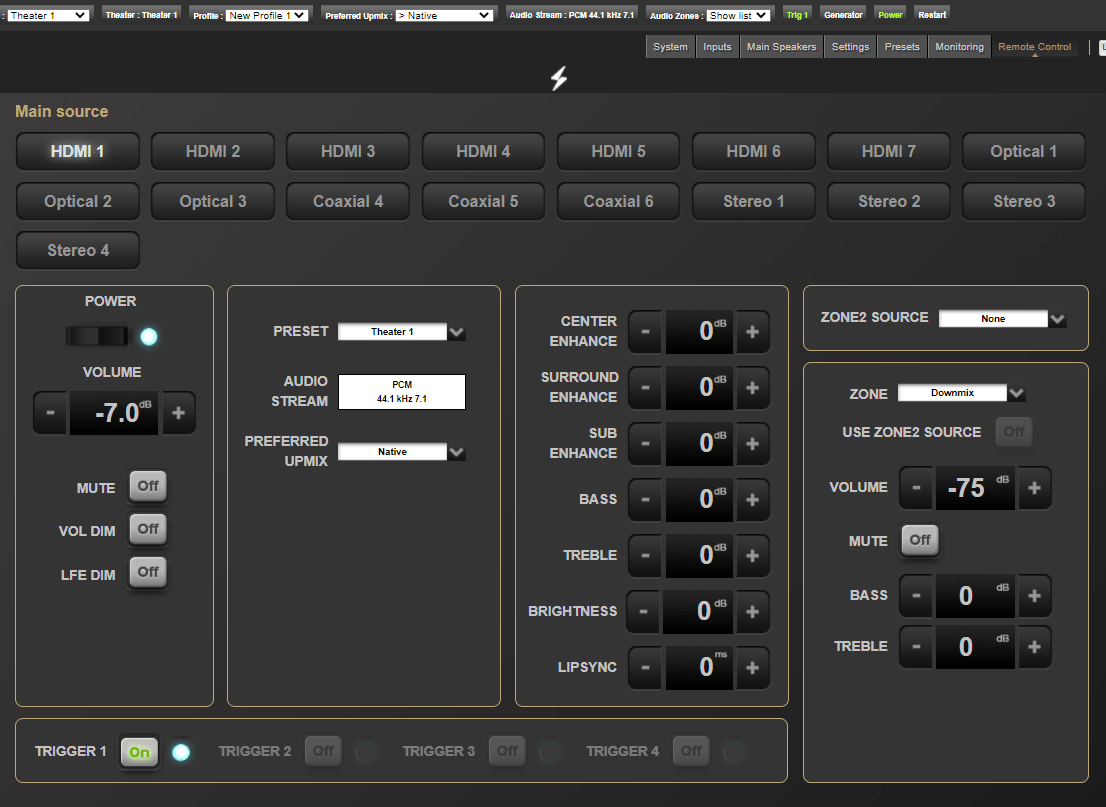Increase Lipsync delay with plus button

tap(752, 667)
